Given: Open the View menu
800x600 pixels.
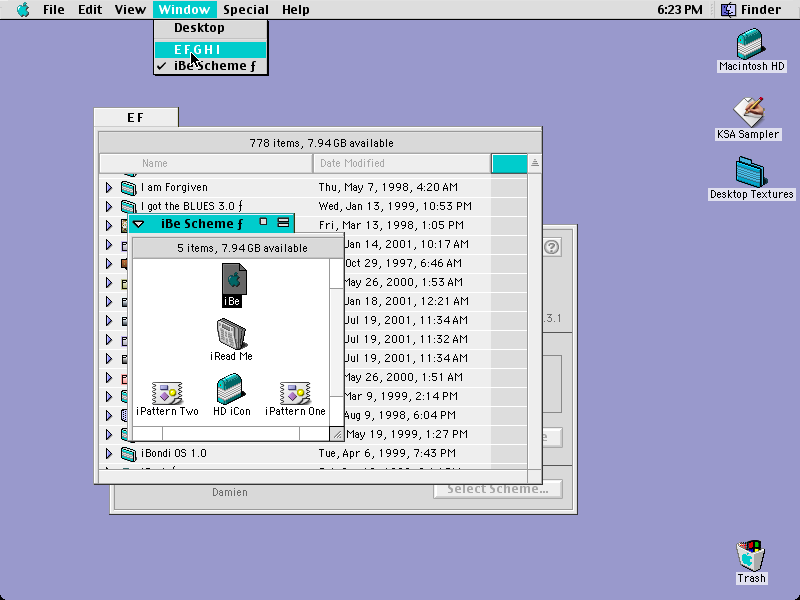Looking at the screenshot, I should (130, 10).
